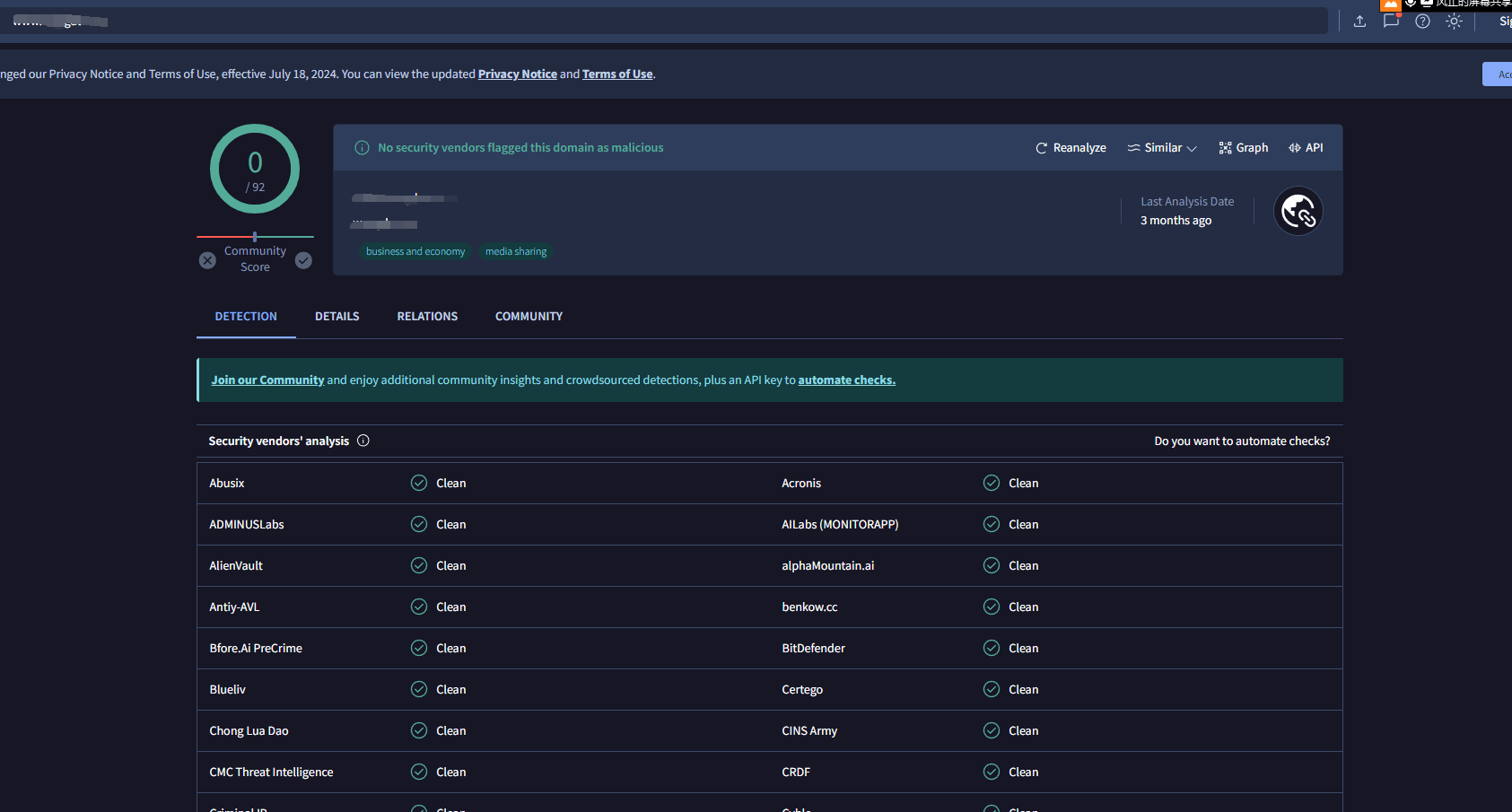
Task: Click the Blueliv clean check icon
Action: click(419, 689)
